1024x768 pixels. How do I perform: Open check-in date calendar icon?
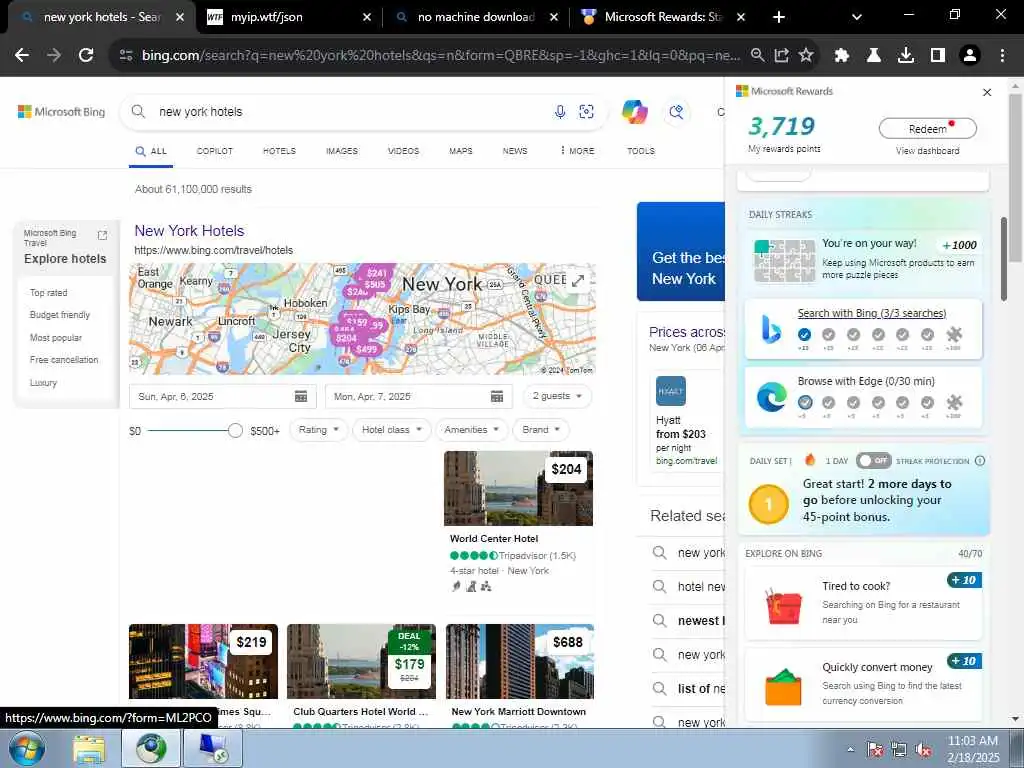tap(301, 396)
